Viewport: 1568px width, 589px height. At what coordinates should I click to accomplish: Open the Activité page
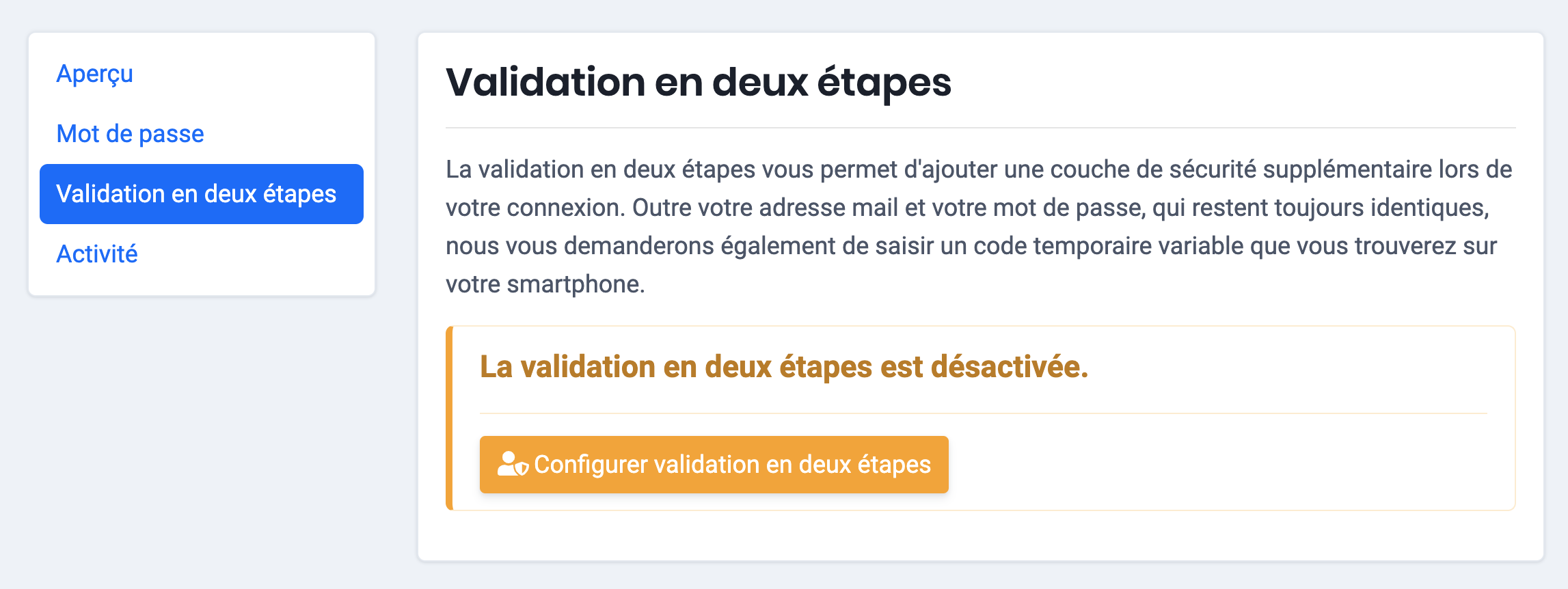[x=97, y=254]
